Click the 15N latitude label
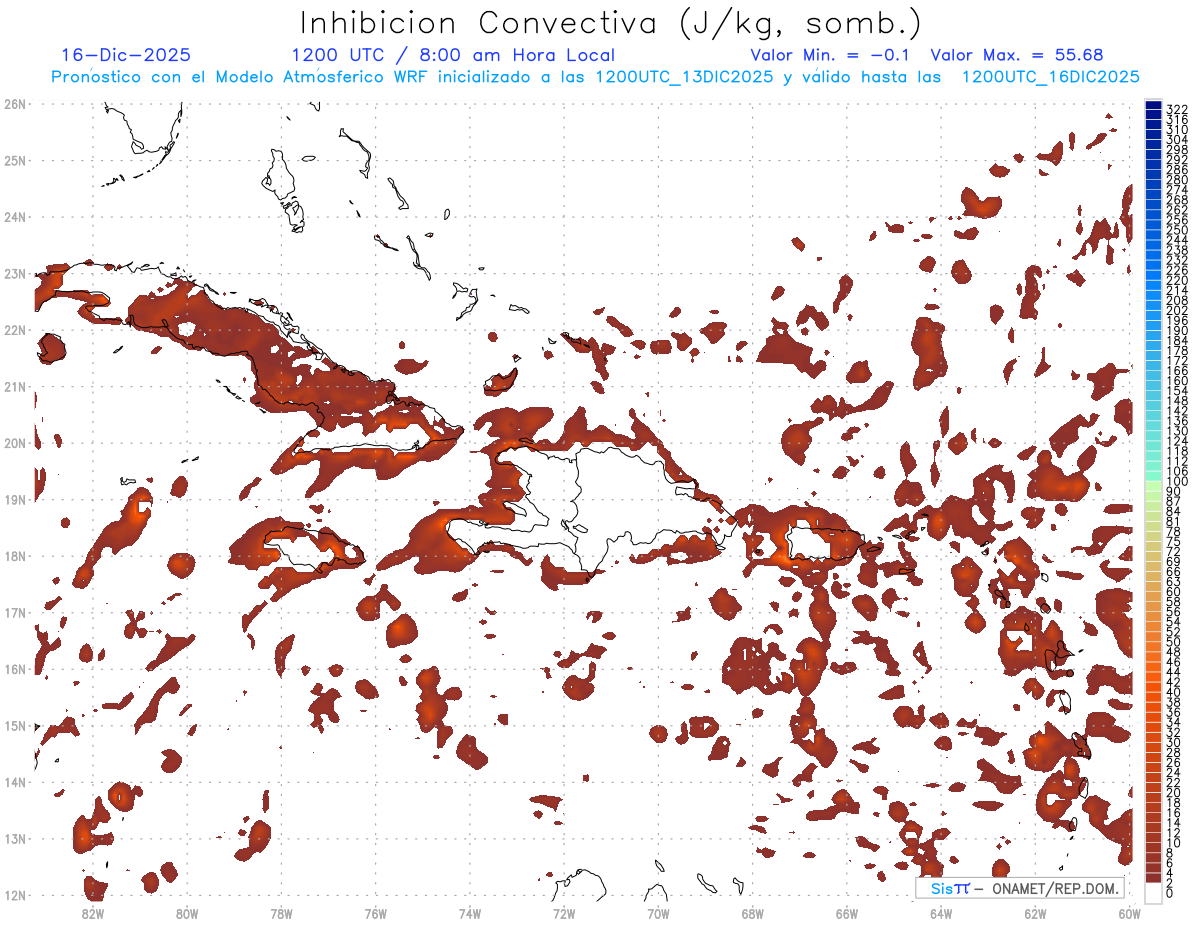Image resolution: width=1200 pixels, height=927 pixels. click(x=15, y=725)
